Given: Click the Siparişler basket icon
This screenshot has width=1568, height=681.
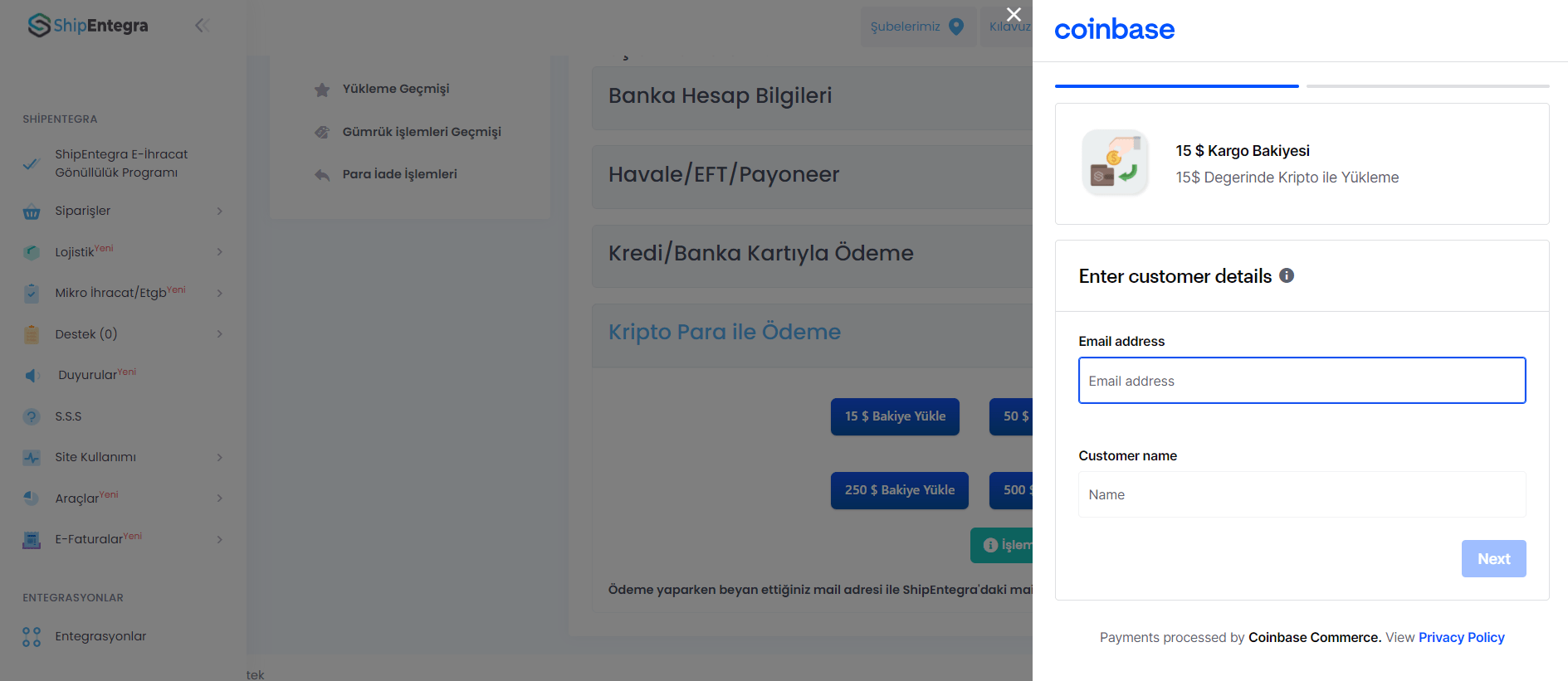Looking at the screenshot, I should 32,212.
